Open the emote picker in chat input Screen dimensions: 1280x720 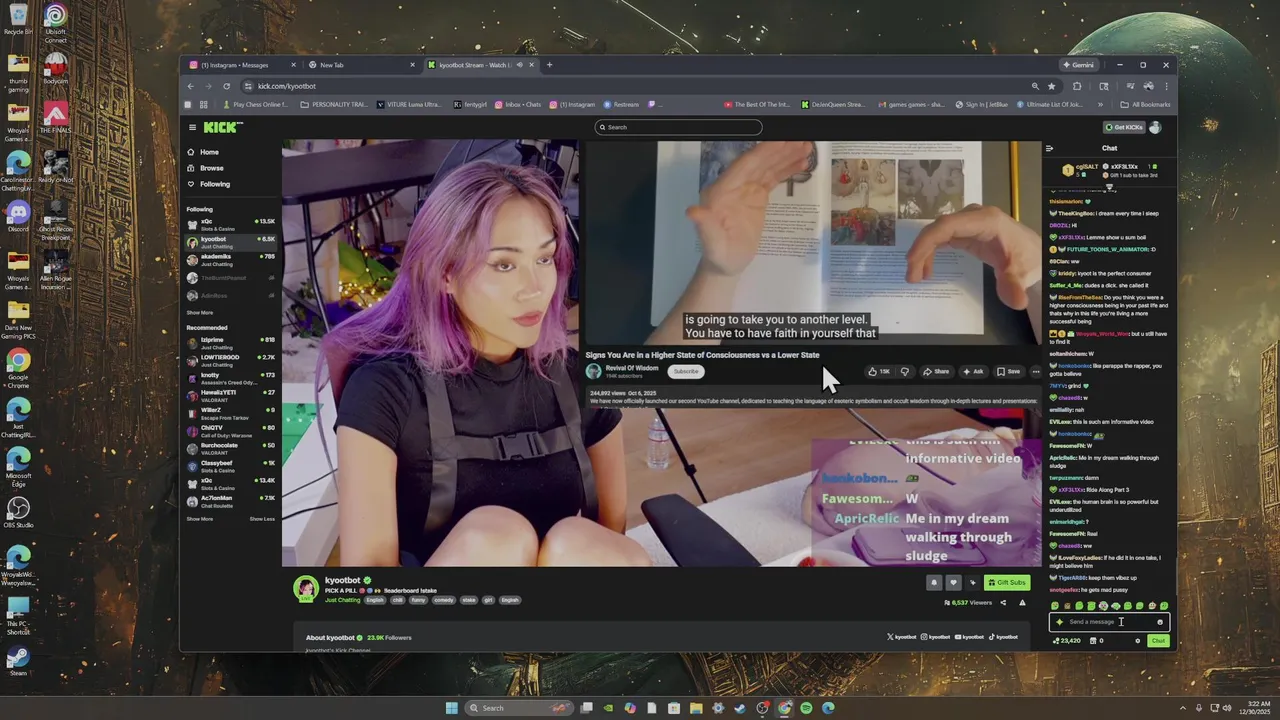pyautogui.click(x=1160, y=622)
